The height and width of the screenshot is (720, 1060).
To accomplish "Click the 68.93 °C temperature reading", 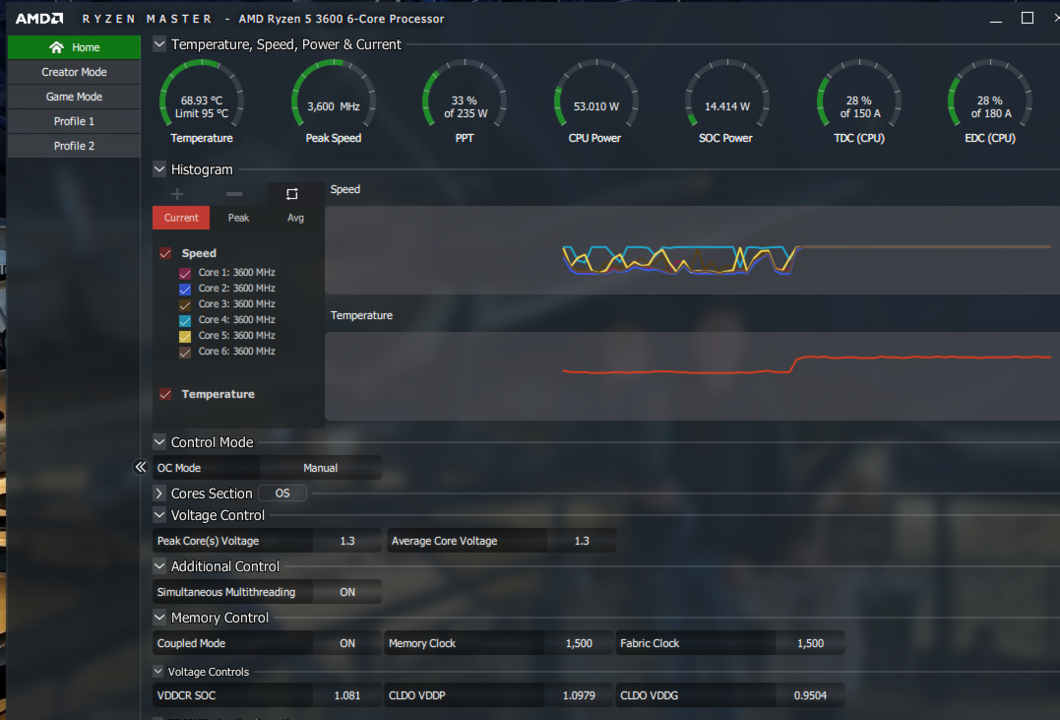I will [x=201, y=100].
